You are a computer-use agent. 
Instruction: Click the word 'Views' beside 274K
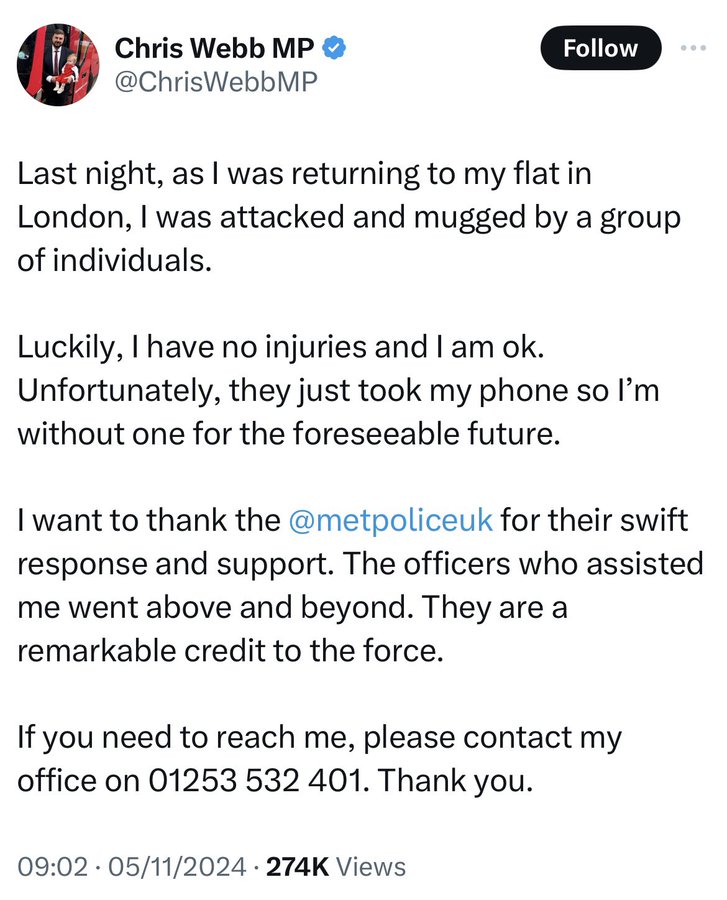pos(371,867)
